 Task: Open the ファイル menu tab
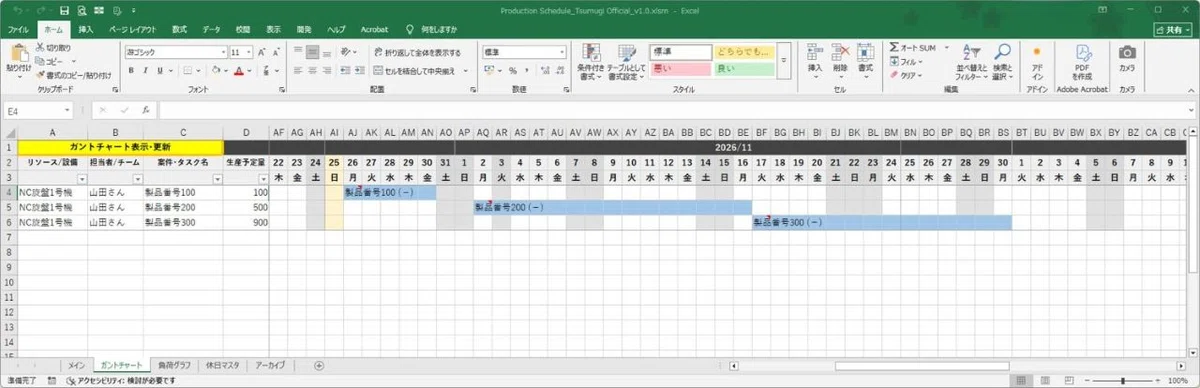coord(18,30)
